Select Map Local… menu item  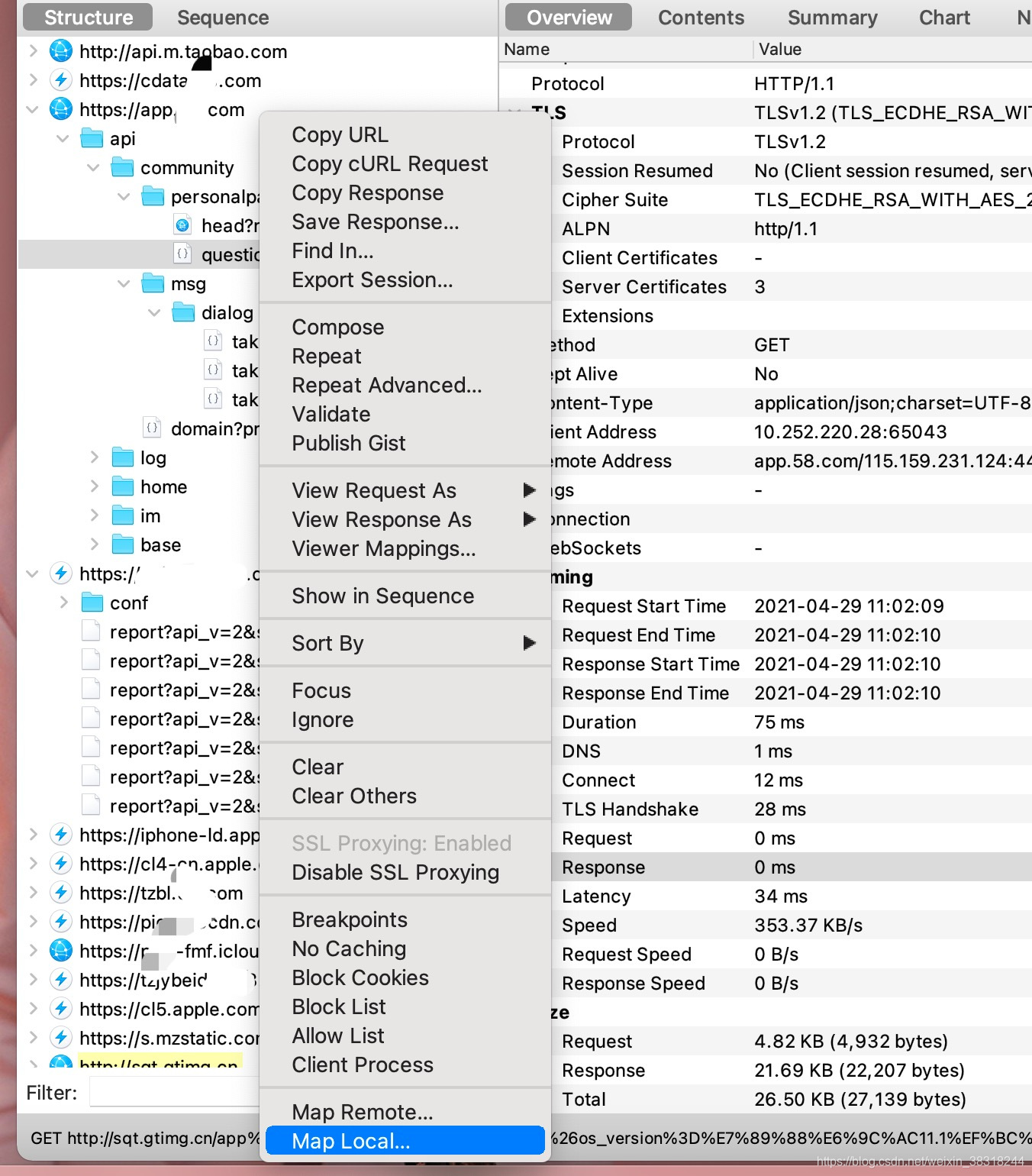pyautogui.click(x=405, y=1141)
